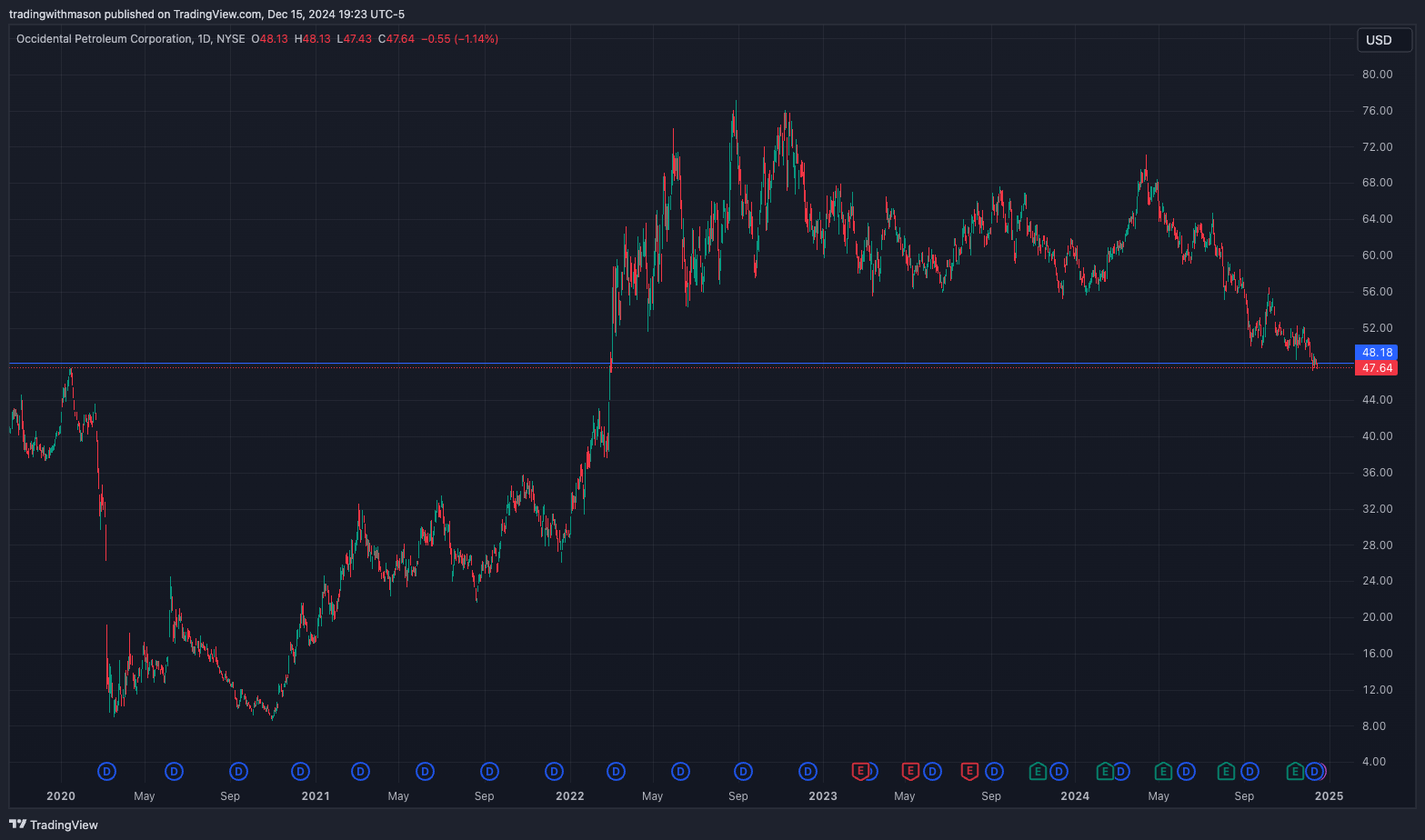The width and height of the screenshot is (1425, 840).
Task: Select the red earnings marker for August 2023
Action: [969, 772]
